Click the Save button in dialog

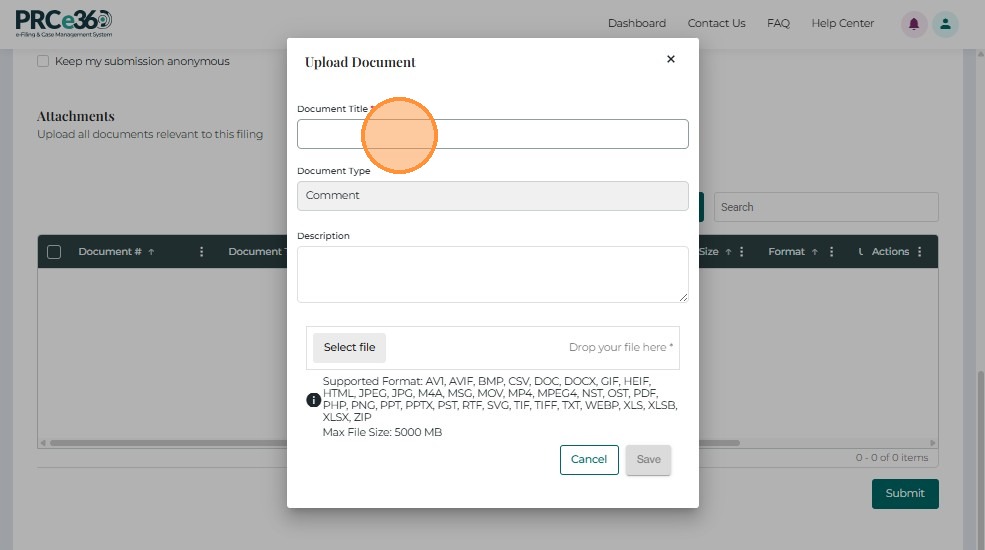click(x=648, y=460)
